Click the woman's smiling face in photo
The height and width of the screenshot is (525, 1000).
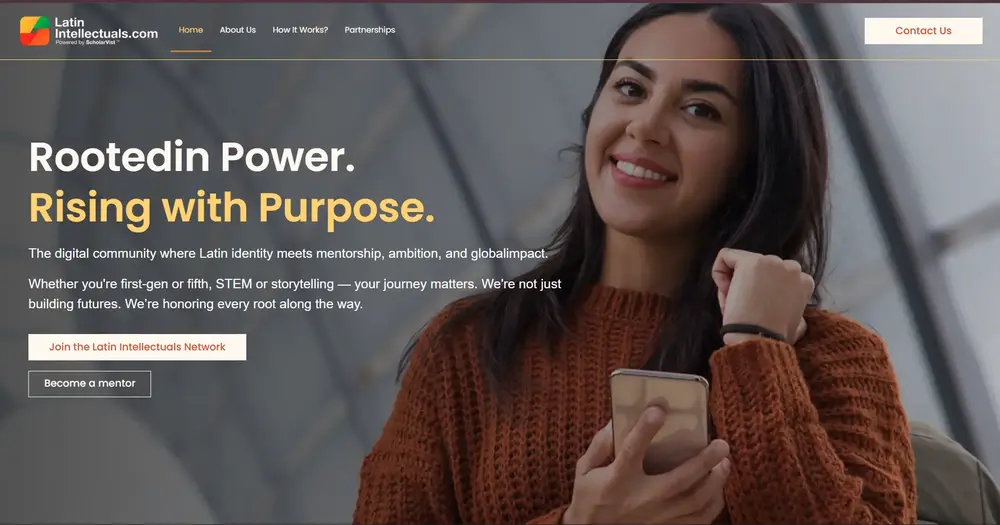pos(663,121)
